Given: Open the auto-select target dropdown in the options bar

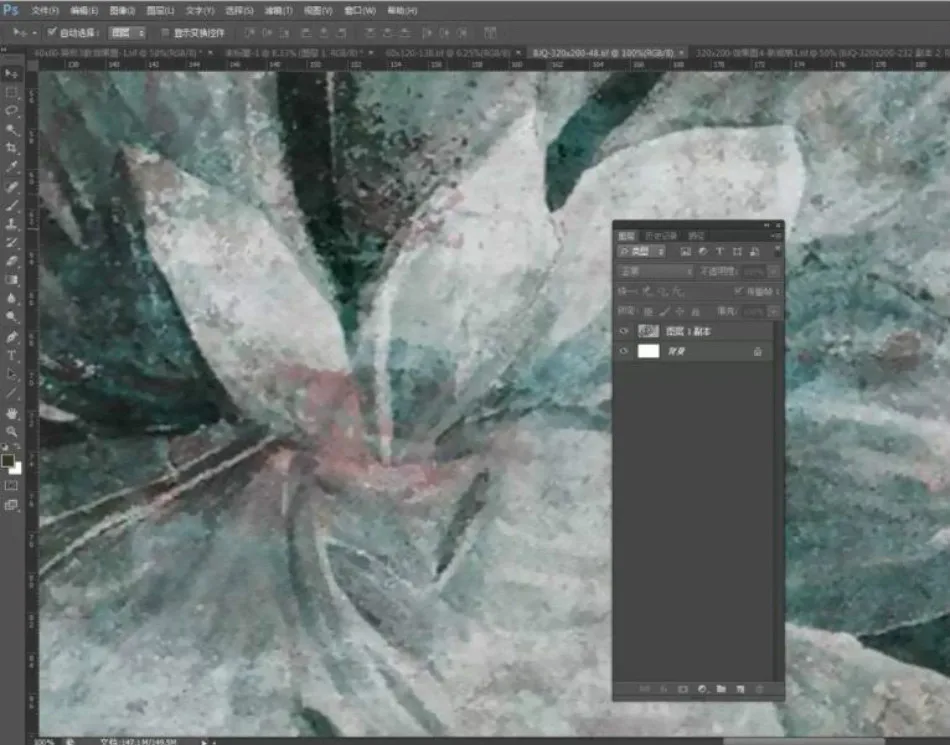Looking at the screenshot, I should (x=127, y=33).
